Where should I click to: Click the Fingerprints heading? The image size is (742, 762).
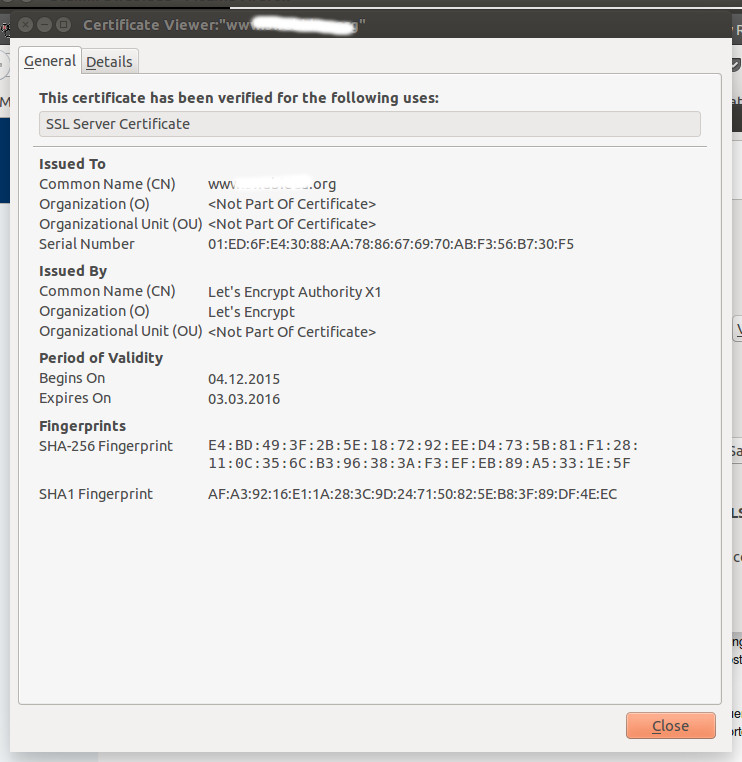point(82,426)
